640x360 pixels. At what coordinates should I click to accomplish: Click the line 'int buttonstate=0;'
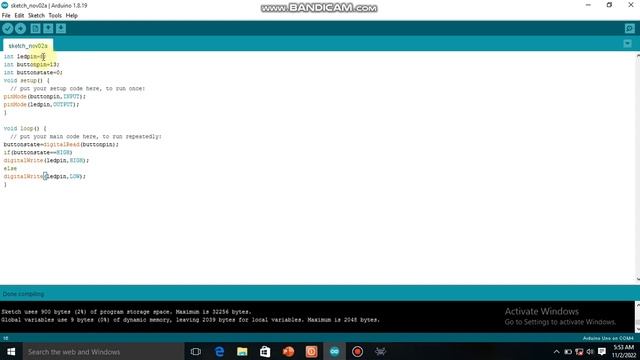[33, 73]
